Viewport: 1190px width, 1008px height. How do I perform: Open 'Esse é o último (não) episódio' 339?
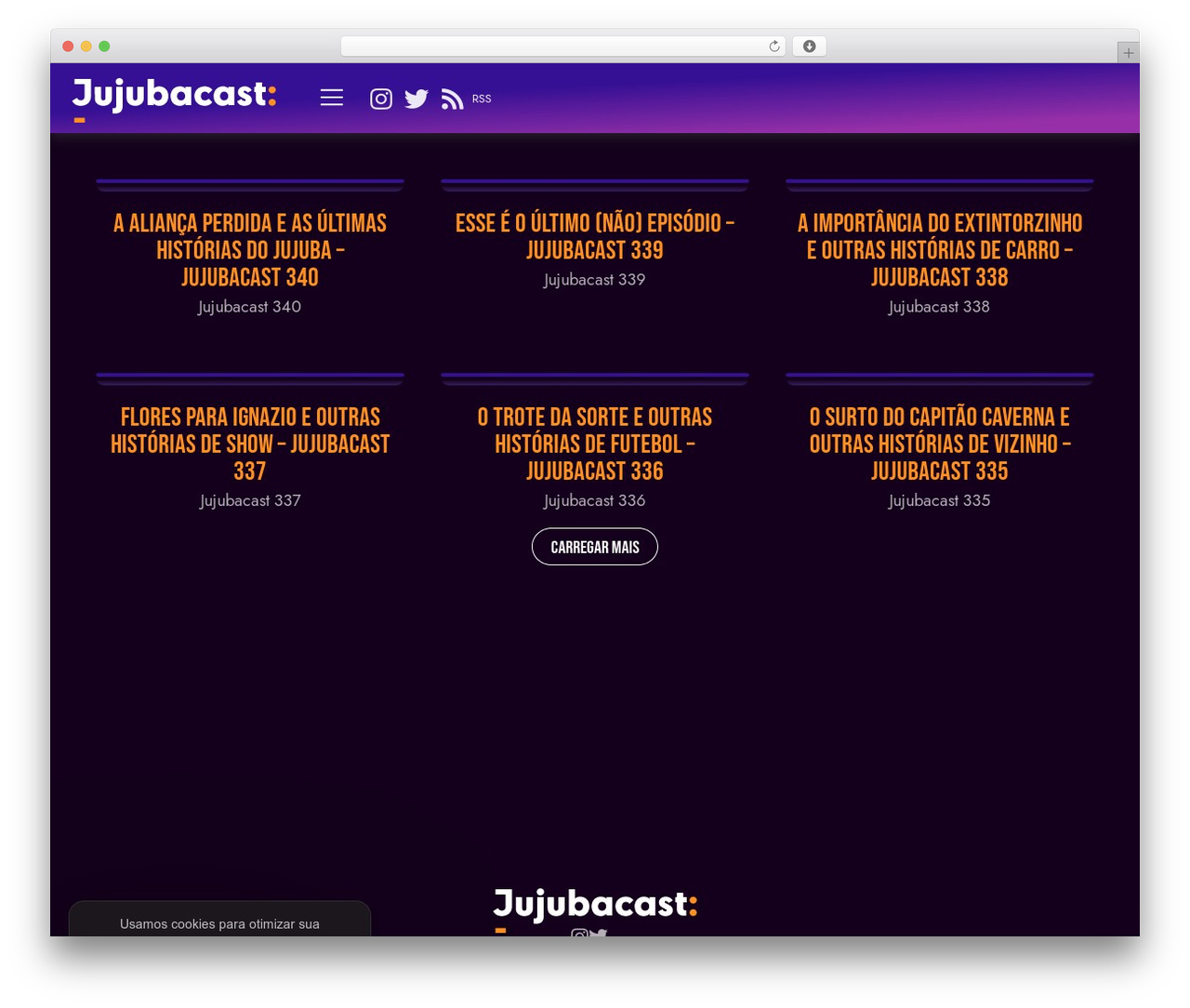(595, 236)
